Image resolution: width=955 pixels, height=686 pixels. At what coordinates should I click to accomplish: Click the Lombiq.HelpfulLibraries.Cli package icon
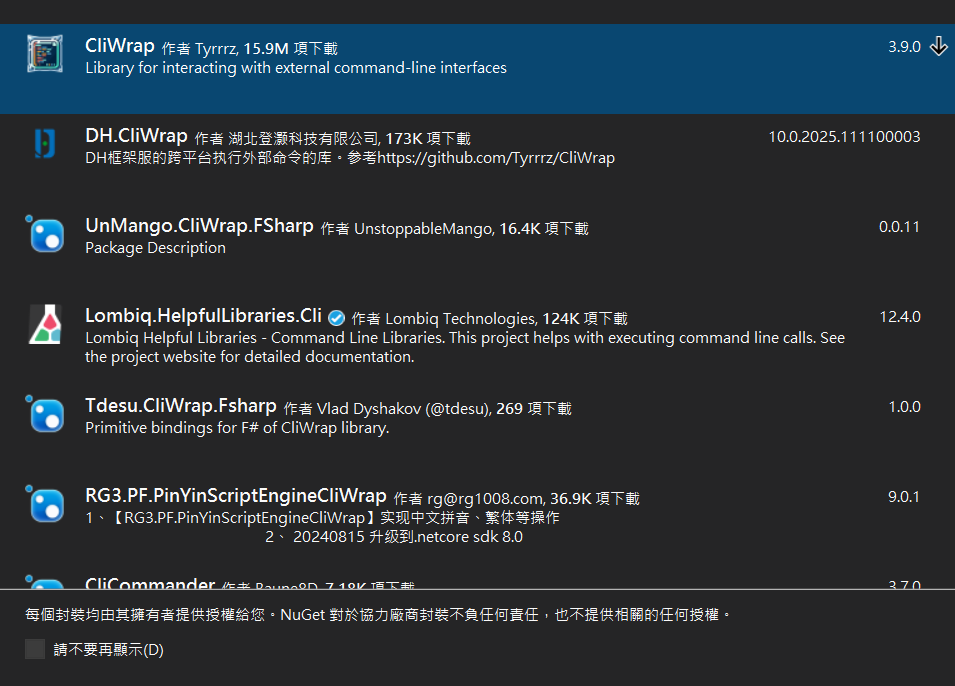[x=45, y=324]
